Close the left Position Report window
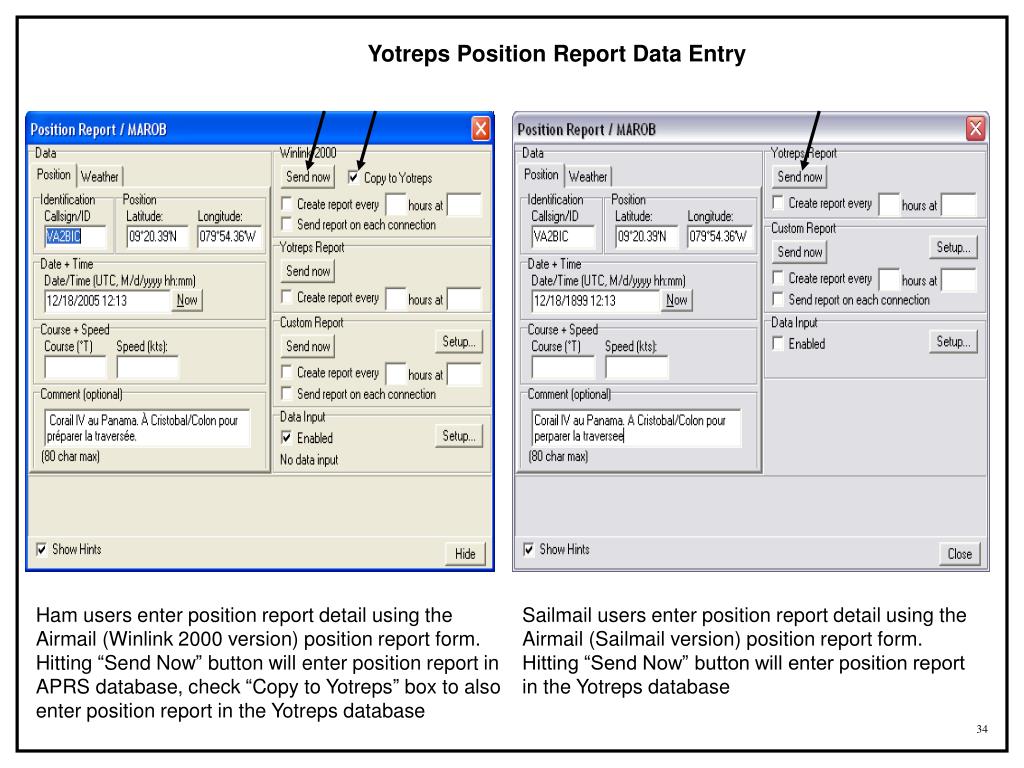 pos(481,129)
